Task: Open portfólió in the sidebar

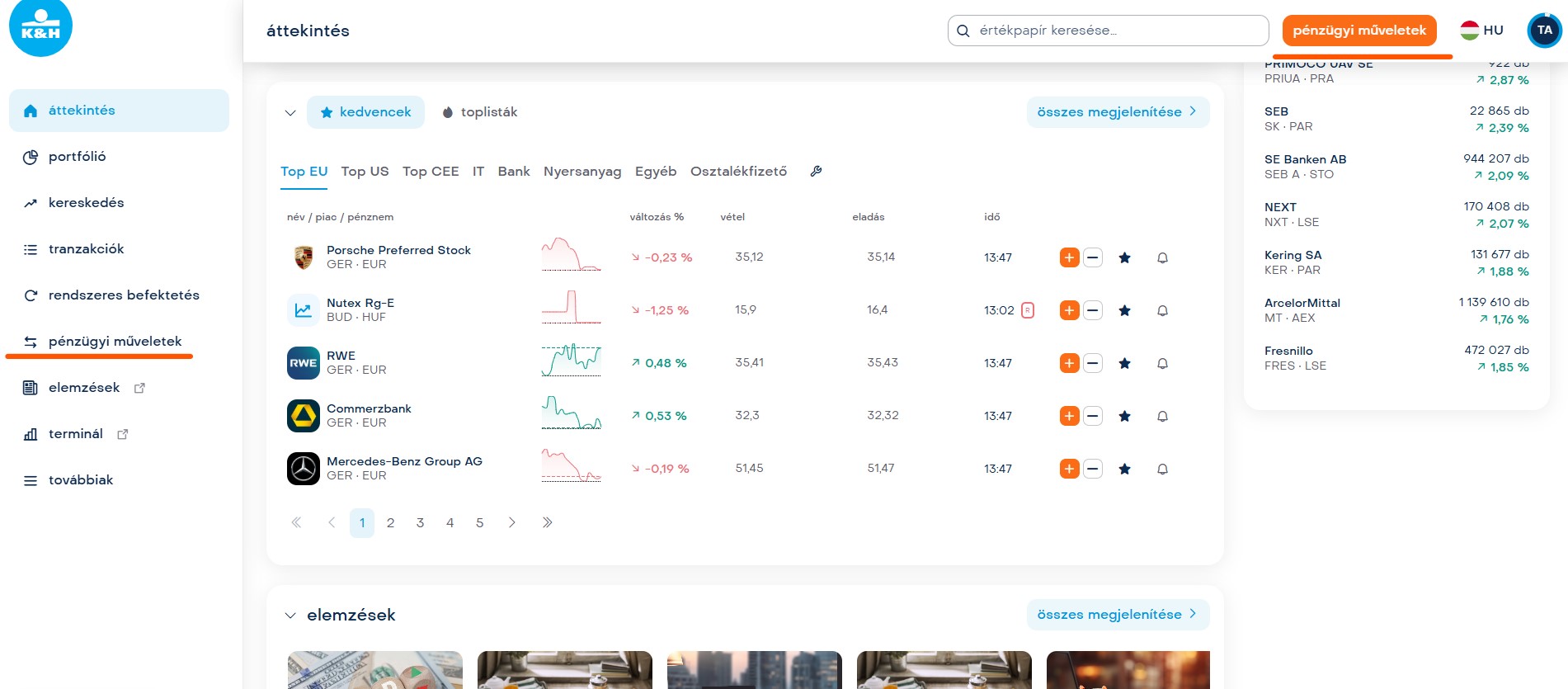Action: coord(77,157)
